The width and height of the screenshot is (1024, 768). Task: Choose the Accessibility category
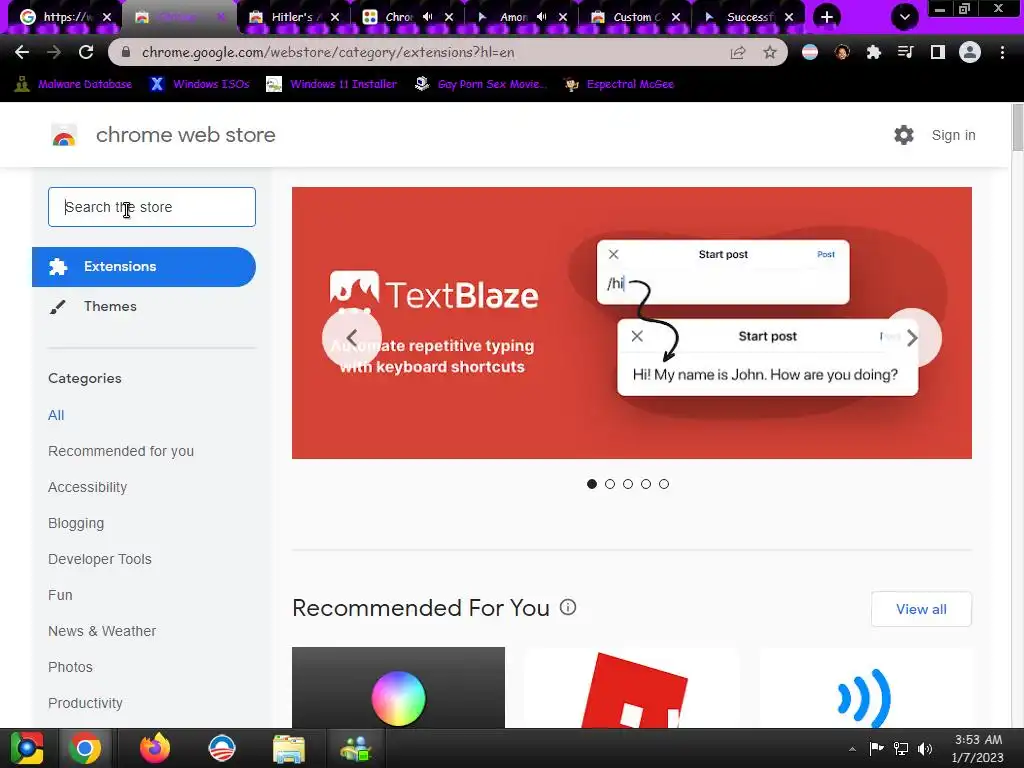coord(88,487)
